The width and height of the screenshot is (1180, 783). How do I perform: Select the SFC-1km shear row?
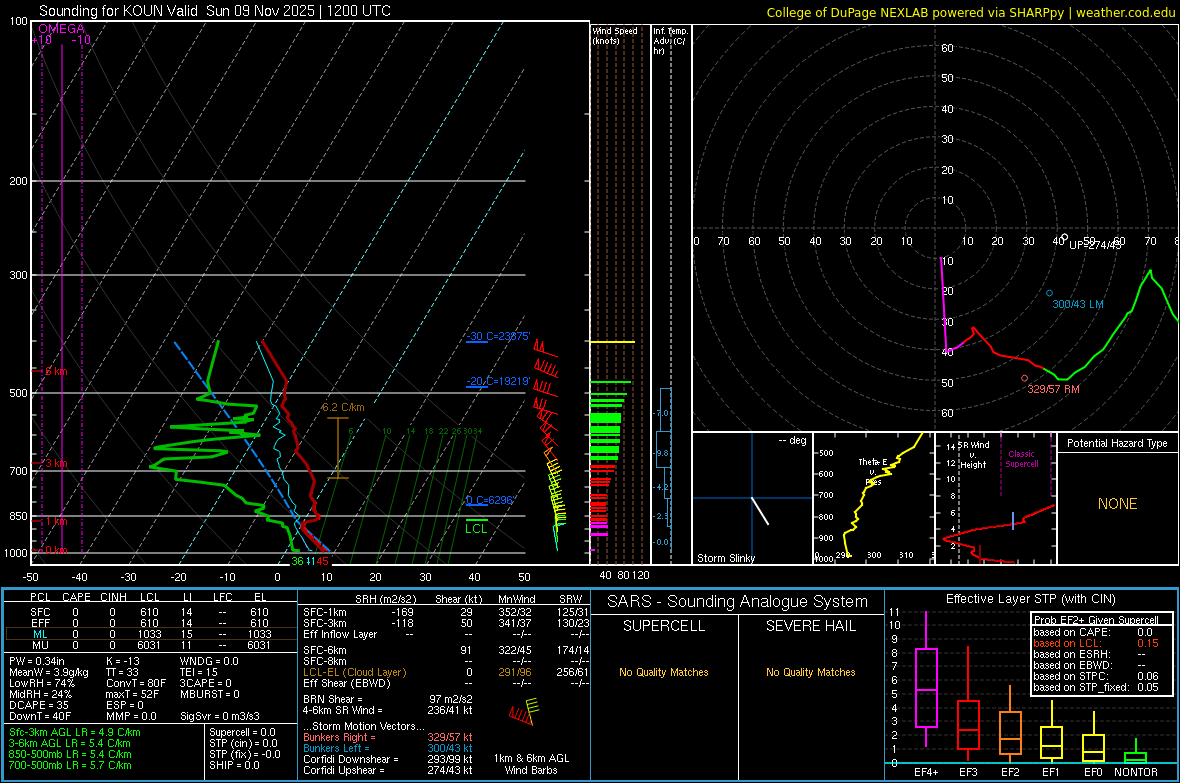tap(446, 612)
